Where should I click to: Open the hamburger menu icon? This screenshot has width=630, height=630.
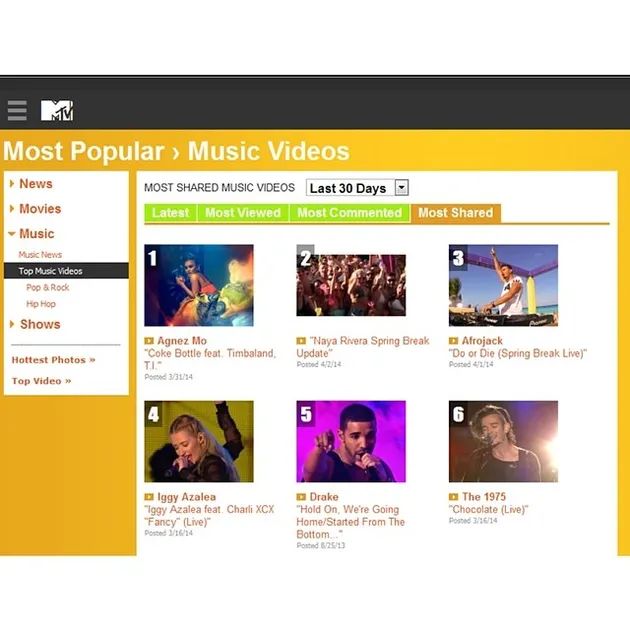coord(17,110)
